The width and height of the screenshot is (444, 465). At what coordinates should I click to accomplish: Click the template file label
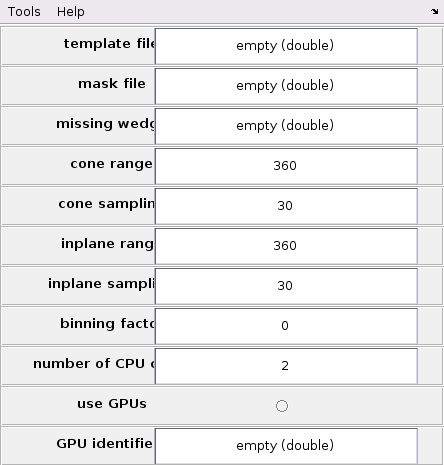click(109, 43)
